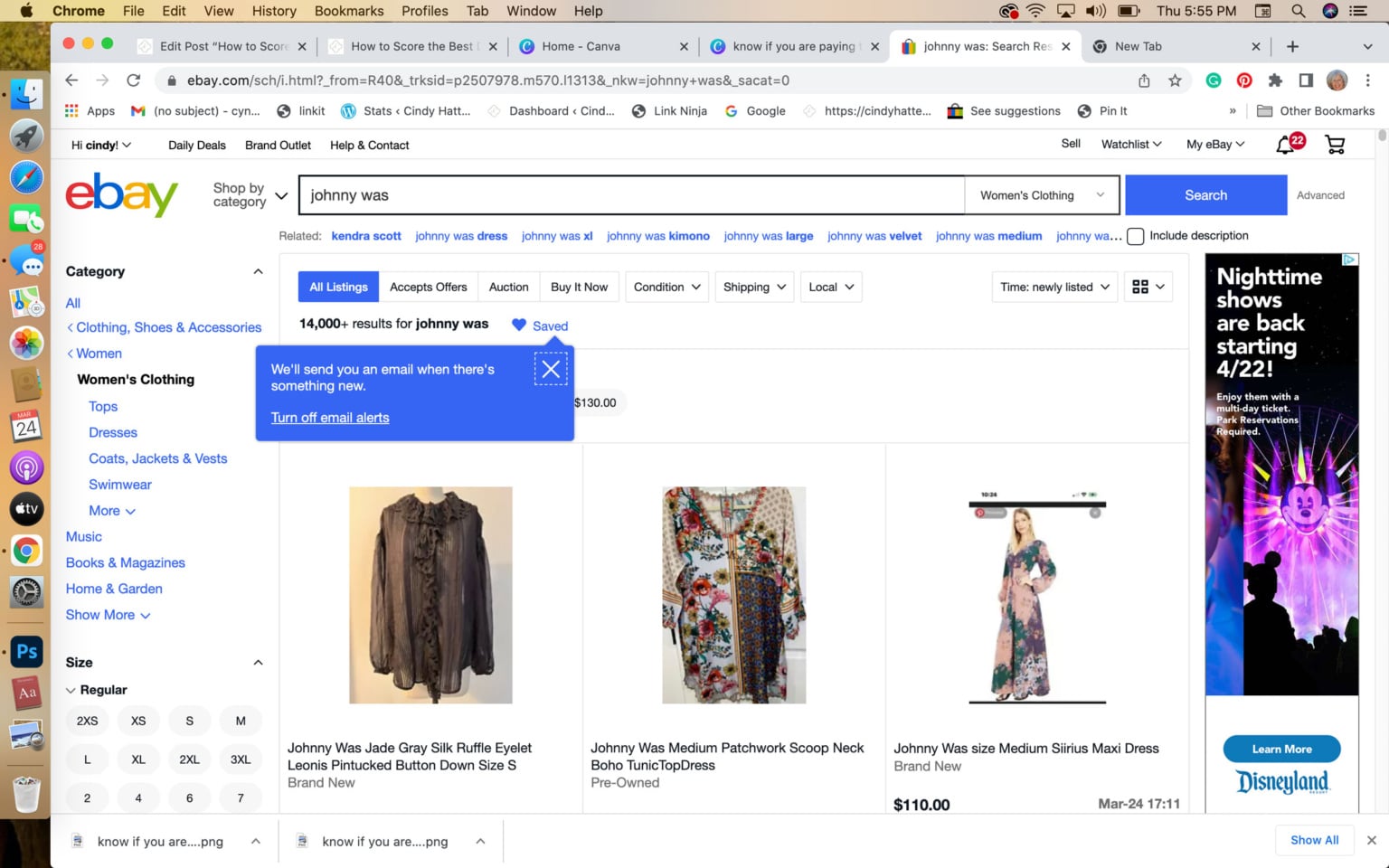Screen dimensions: 1389x868
Task: Select size S filter
Action: click(189, 721)
